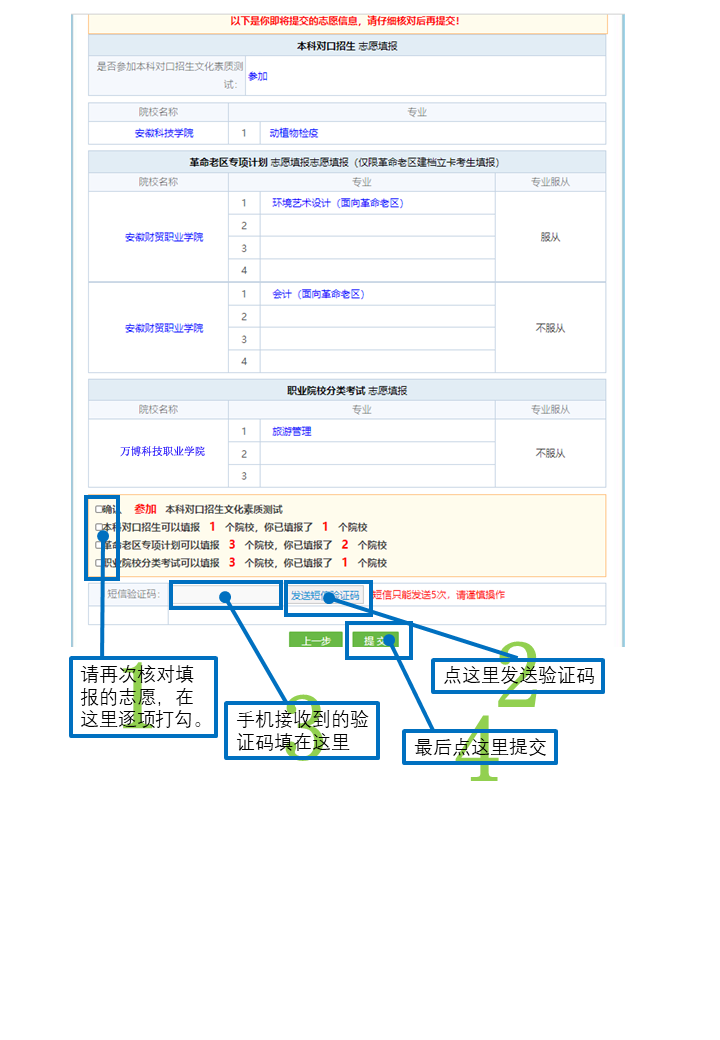Click the 万博科技职业学院 school link

click(x=162, y=452)
